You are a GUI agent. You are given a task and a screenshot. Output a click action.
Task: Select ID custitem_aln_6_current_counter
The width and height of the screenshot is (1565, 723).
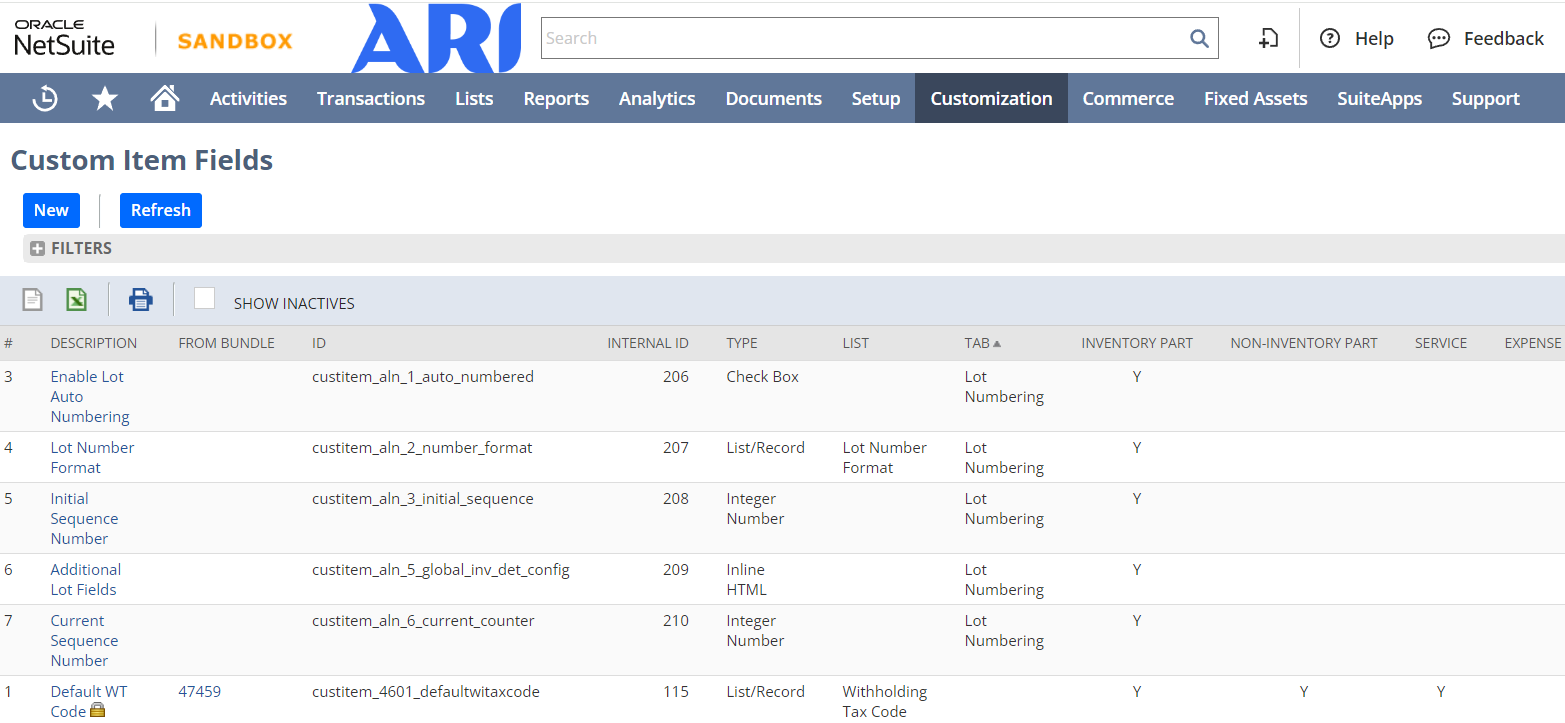[423, 621]
